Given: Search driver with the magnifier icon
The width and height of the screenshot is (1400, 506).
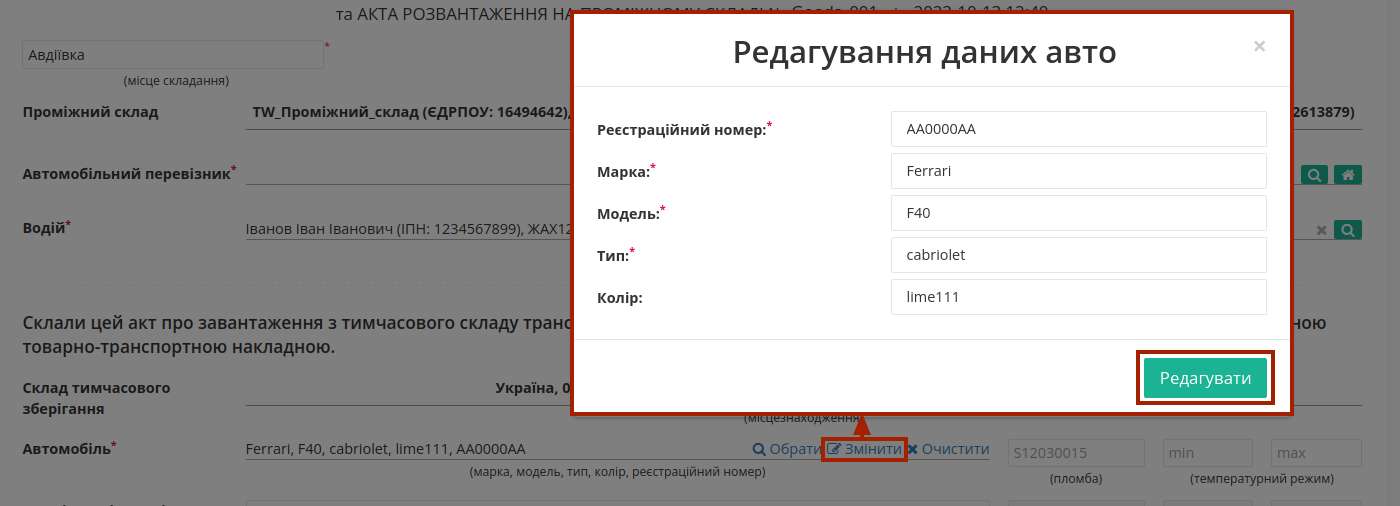Looking at the screenshot, I should click(x=1348, y=230).
